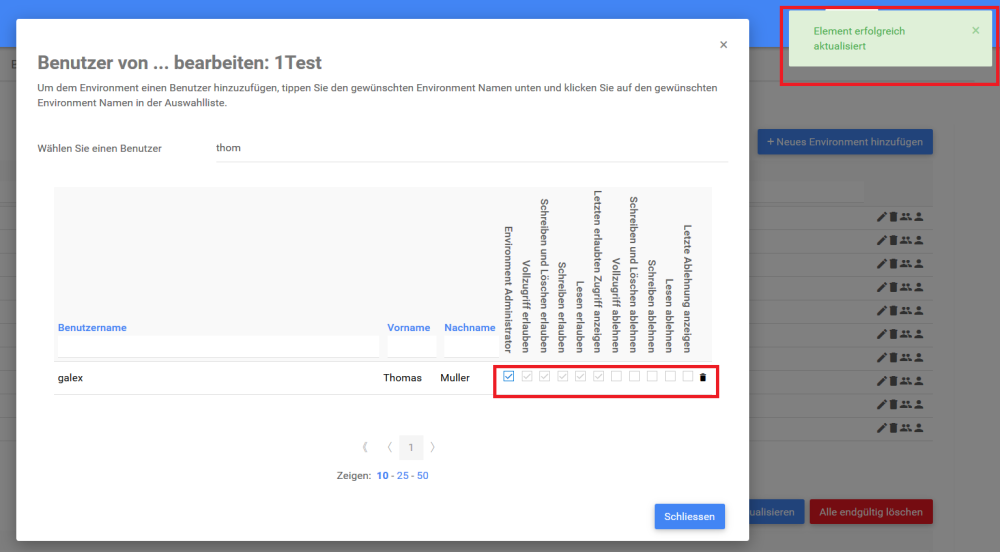
Task: Sort table by Benutzername column header
Action: [x=92, y=327]
